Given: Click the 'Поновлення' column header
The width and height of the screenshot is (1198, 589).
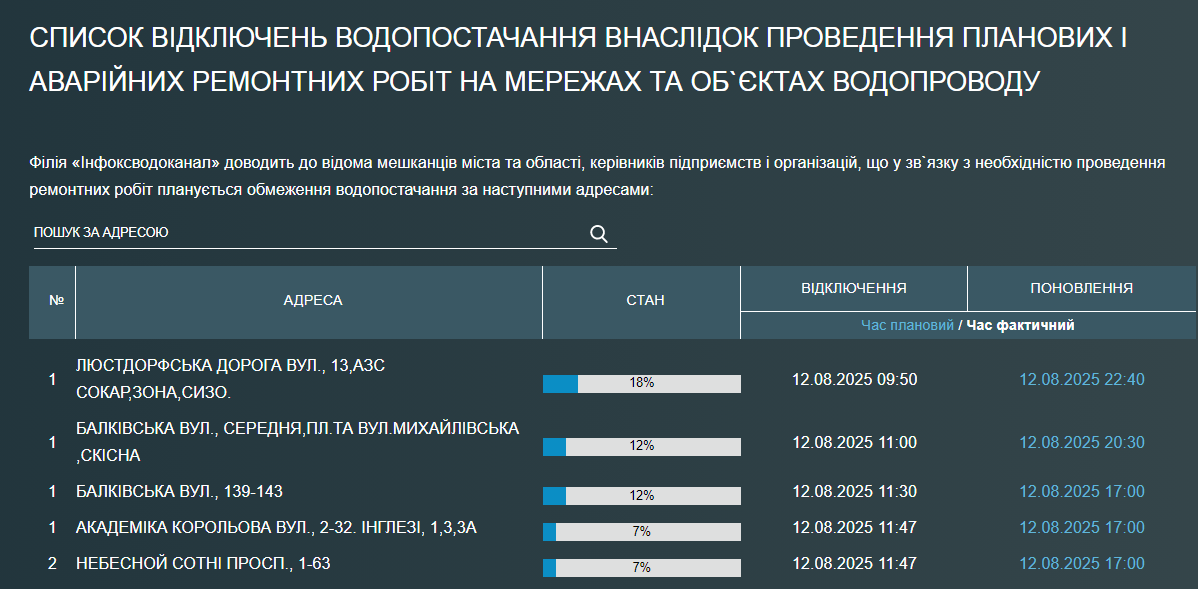Looking at the screenshot, I should point(1081,288).
